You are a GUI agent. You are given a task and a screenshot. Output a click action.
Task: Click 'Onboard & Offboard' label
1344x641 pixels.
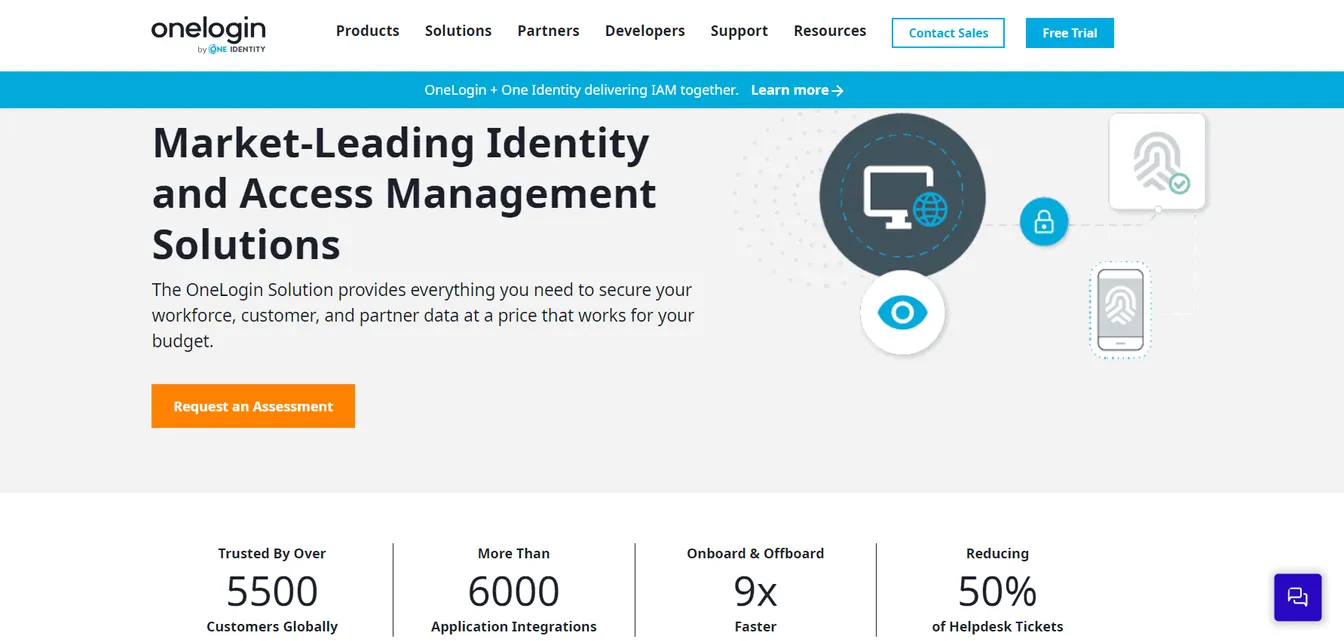[755, 553]
